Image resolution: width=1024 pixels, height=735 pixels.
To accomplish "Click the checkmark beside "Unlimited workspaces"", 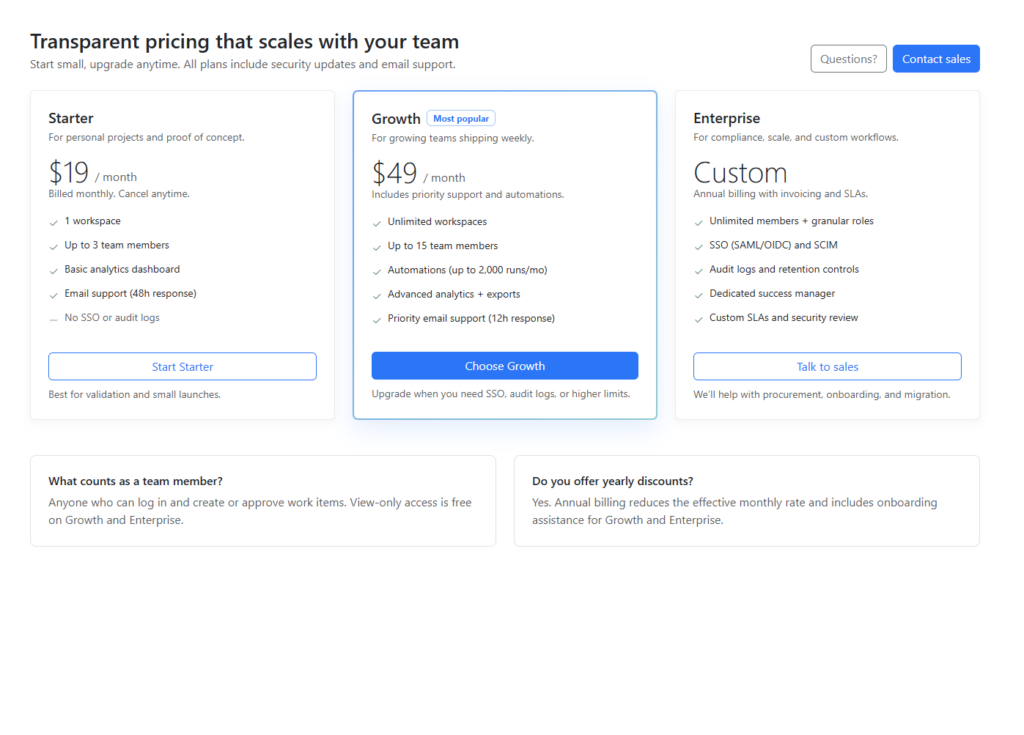I will click(x=377, y=223).
